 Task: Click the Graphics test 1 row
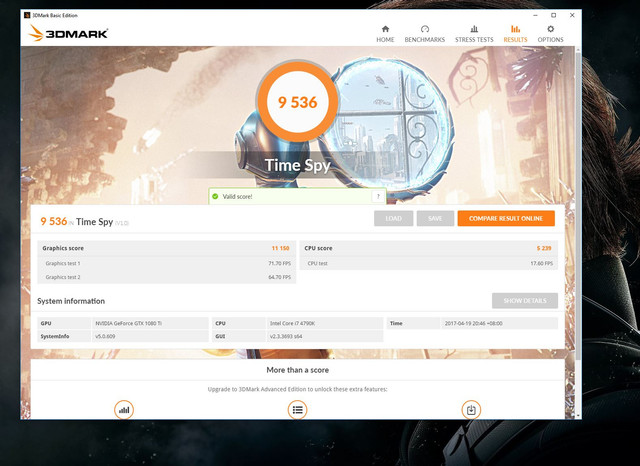tap(167, 263)
